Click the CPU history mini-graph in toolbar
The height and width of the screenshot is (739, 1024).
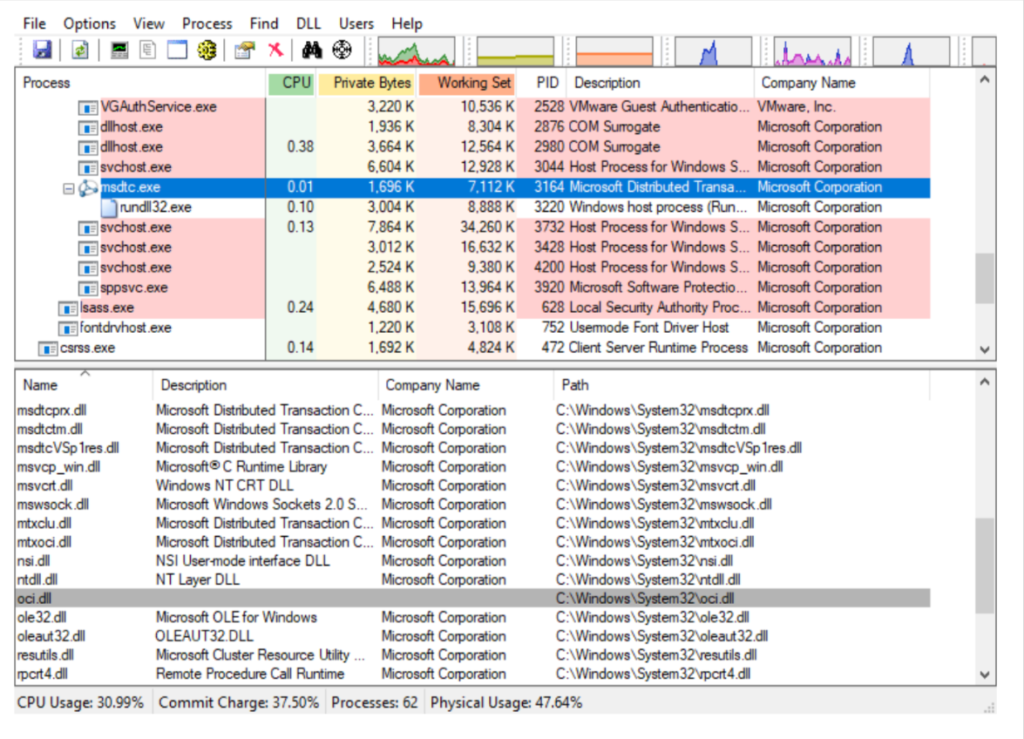click(x=415, y=49)
